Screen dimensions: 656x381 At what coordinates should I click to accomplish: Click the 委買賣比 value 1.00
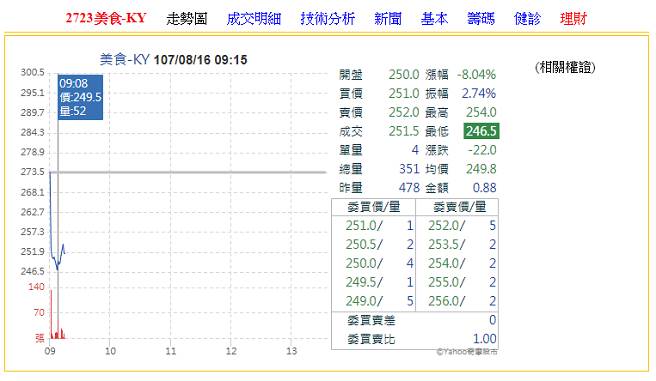[x=484, y=339]
